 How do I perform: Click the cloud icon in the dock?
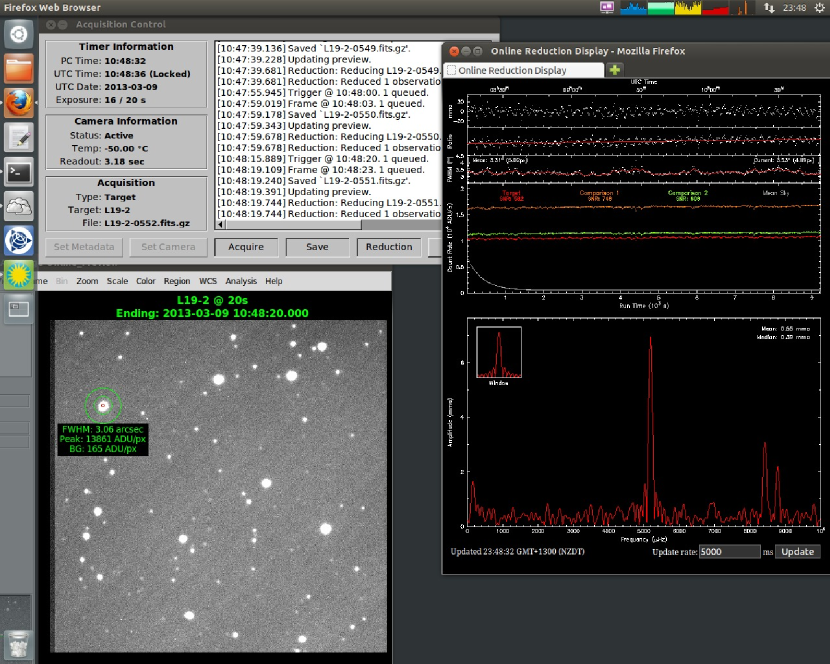(18, 206)
